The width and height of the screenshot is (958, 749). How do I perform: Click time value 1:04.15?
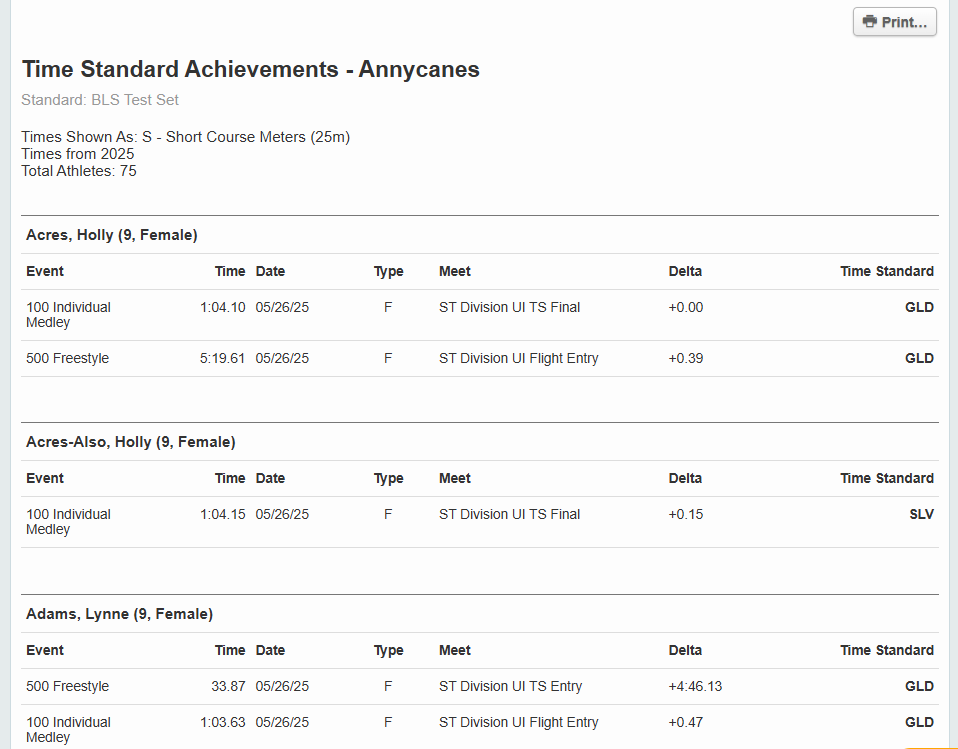coord(223,514)
